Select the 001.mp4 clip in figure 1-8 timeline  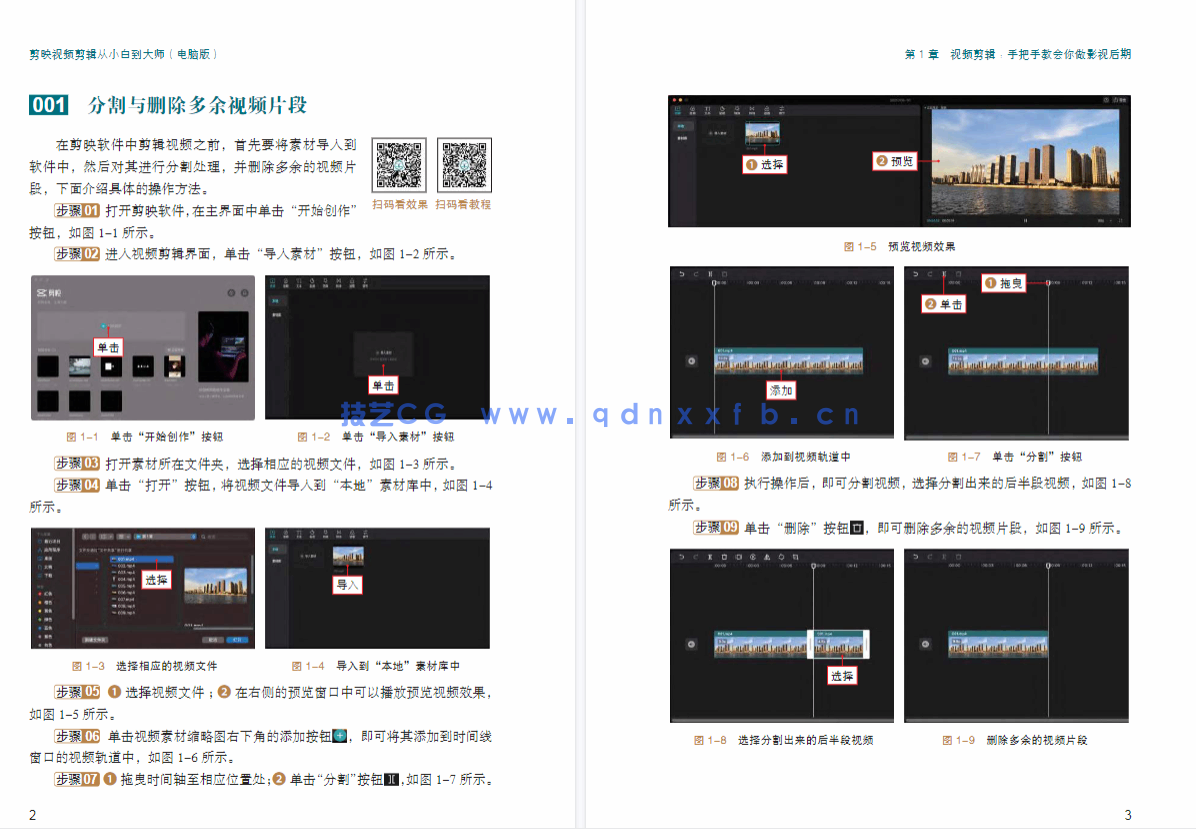point(760,644)
